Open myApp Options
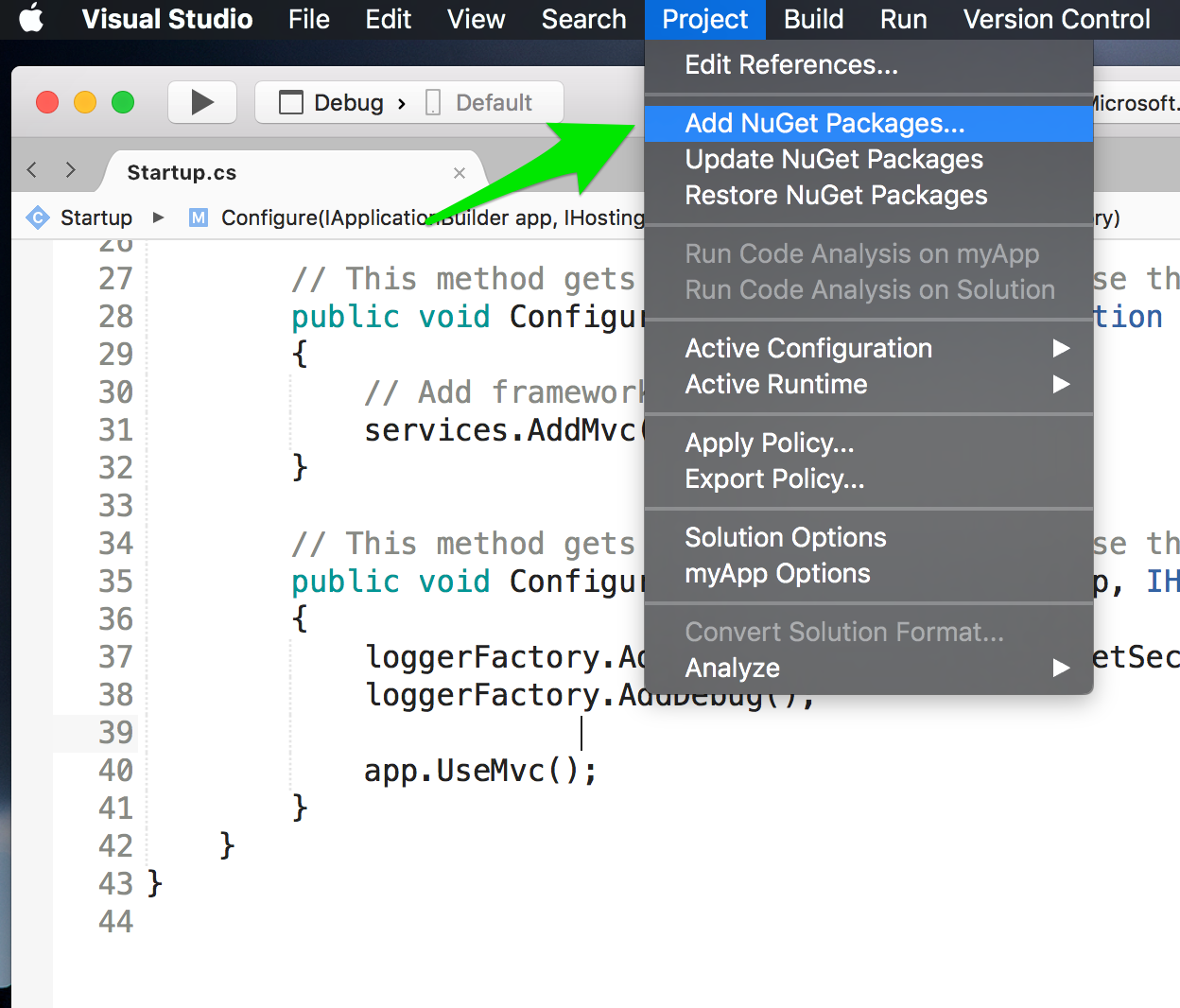 (x=868, y=573)
